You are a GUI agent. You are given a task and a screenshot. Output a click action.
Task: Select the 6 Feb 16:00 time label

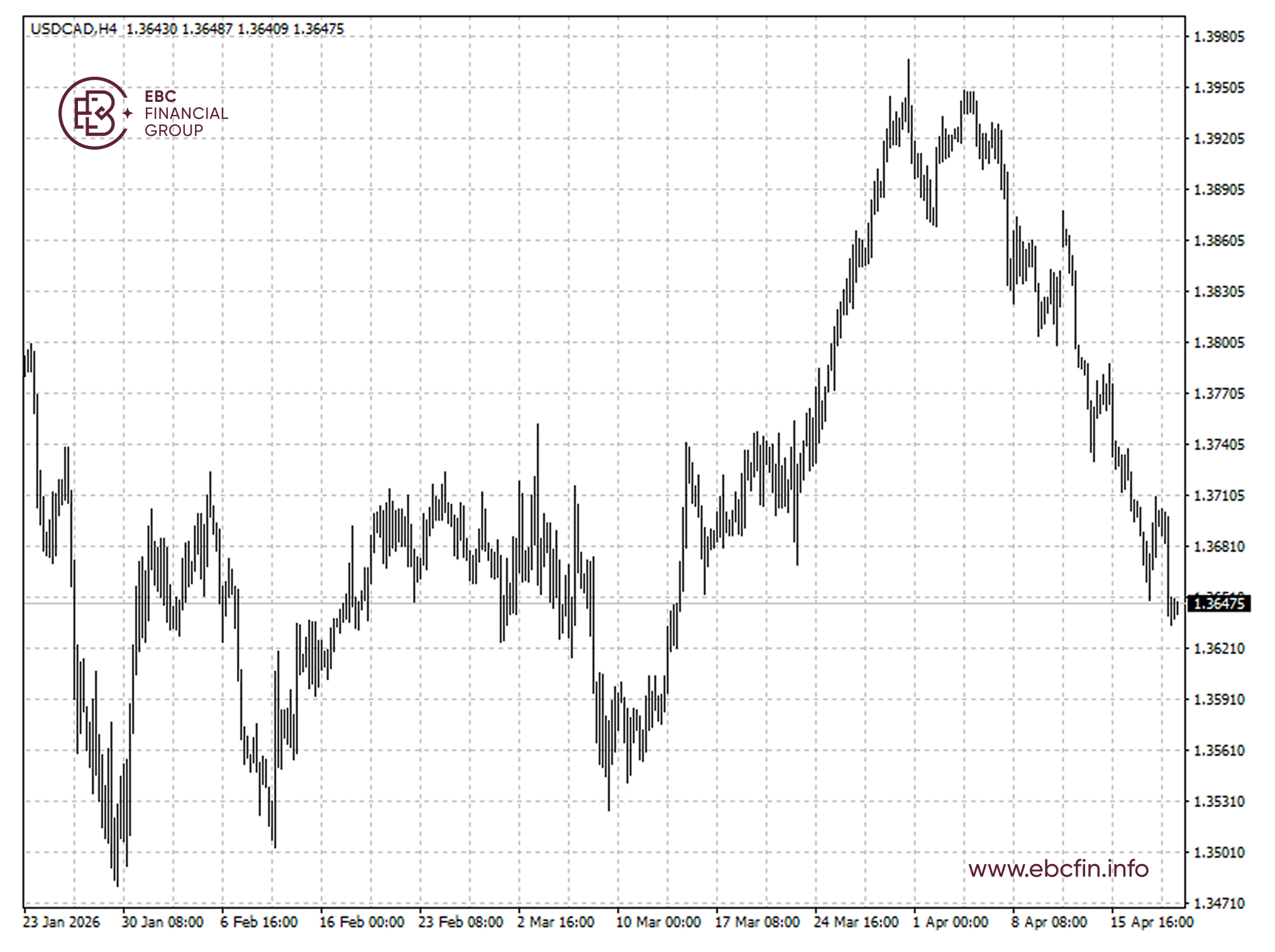(x=258, y=922)
